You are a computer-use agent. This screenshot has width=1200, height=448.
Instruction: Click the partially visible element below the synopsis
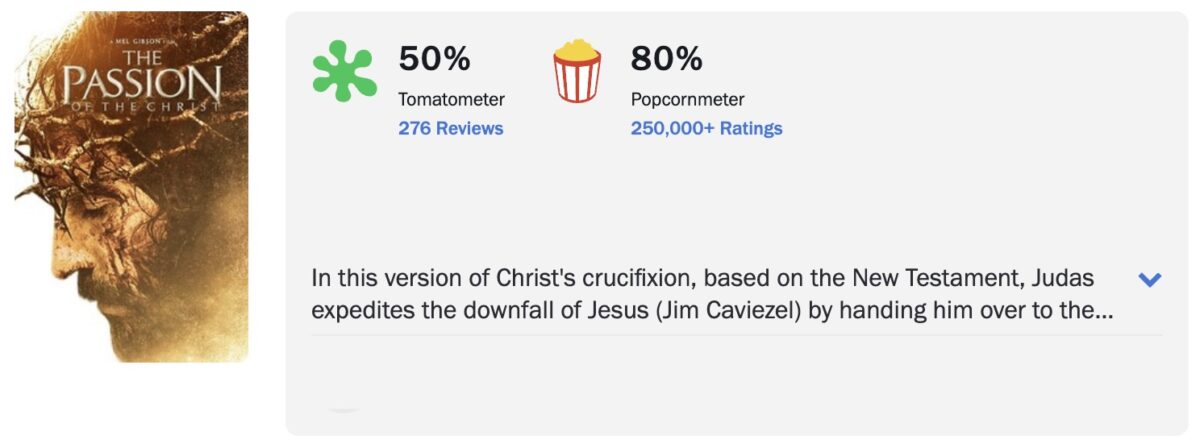pos(344,409)
